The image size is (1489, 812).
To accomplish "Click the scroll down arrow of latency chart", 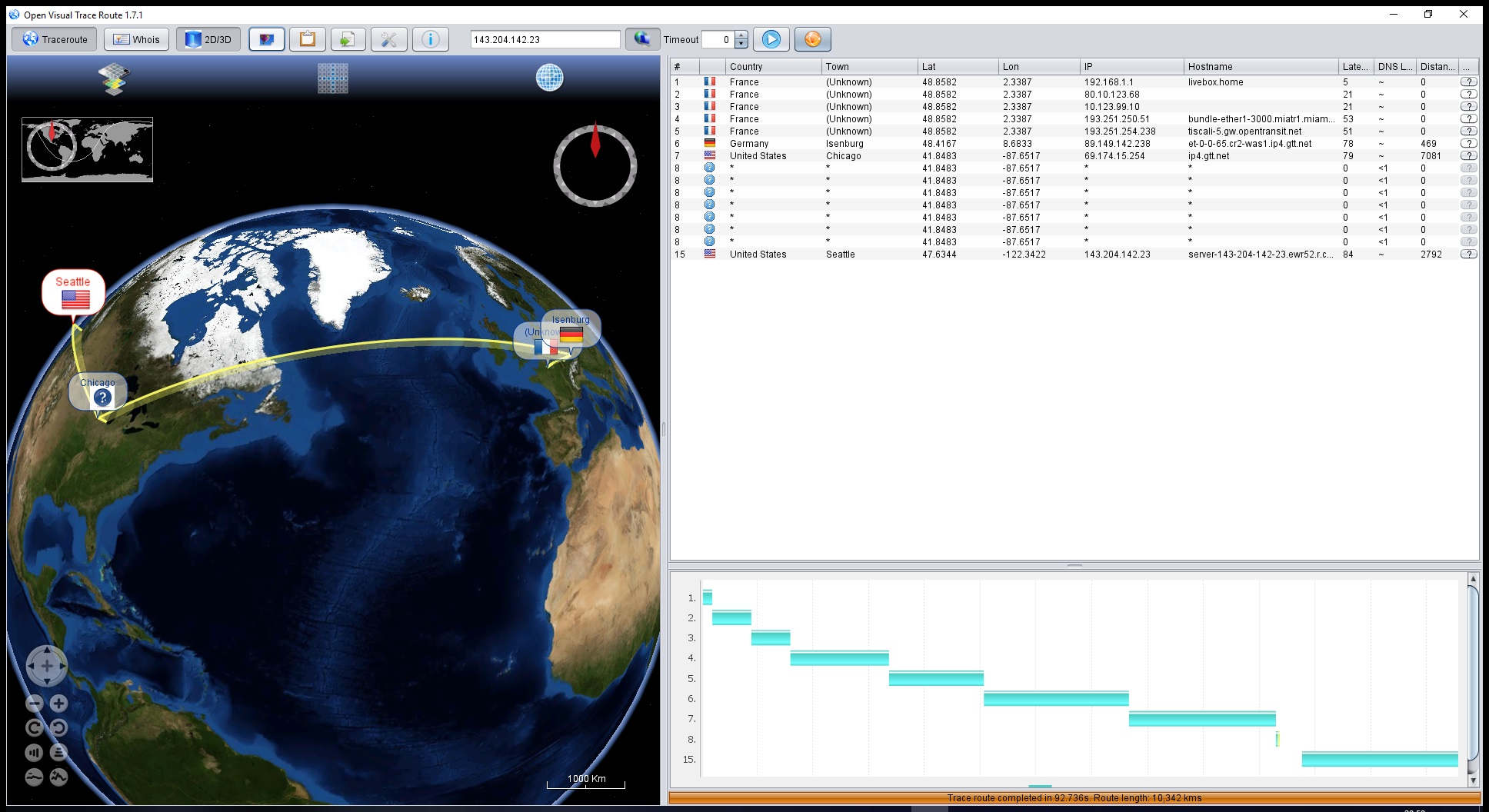I will [1473, 780].
